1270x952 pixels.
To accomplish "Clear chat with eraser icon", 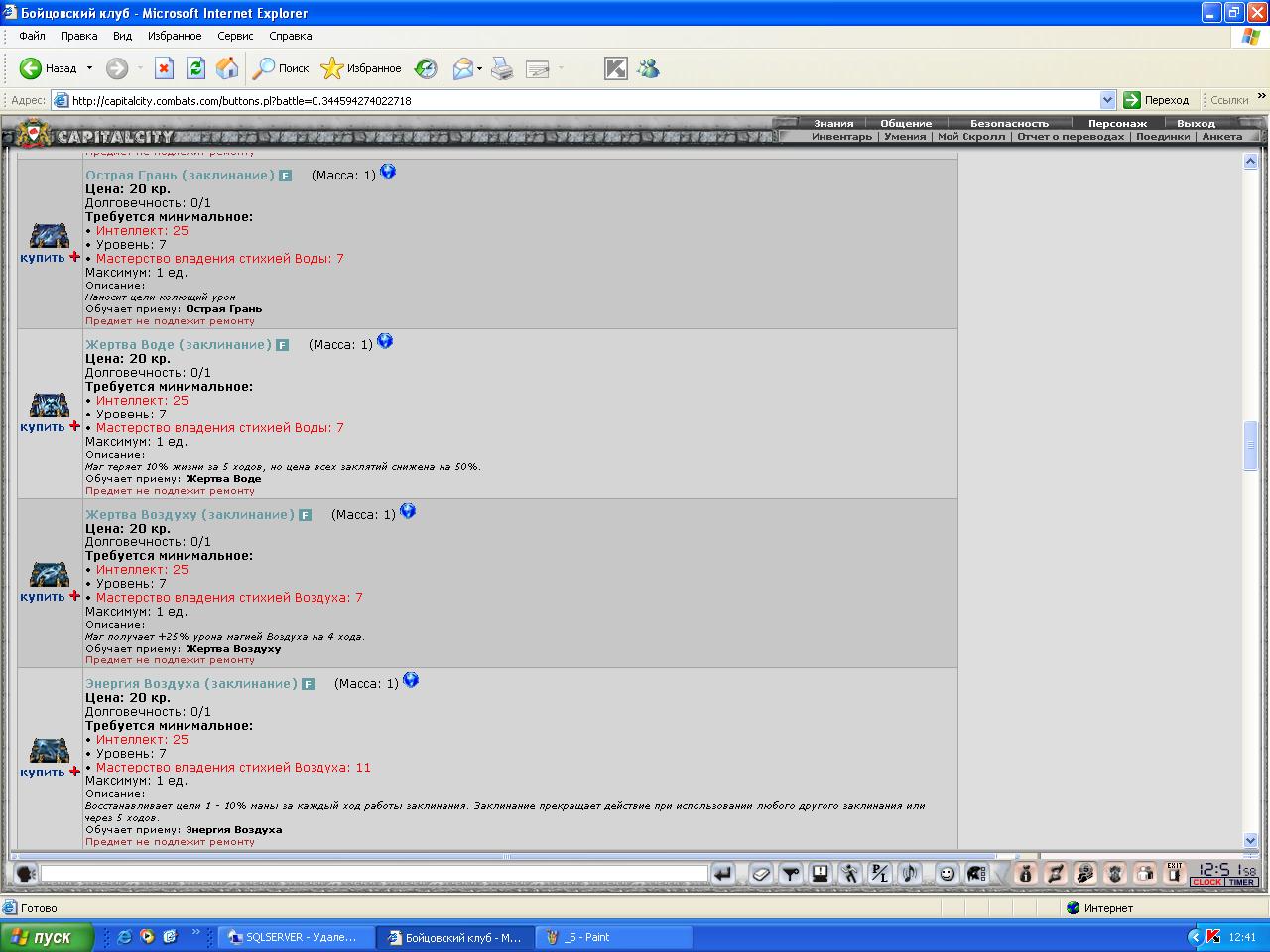I will pos(761,873).
